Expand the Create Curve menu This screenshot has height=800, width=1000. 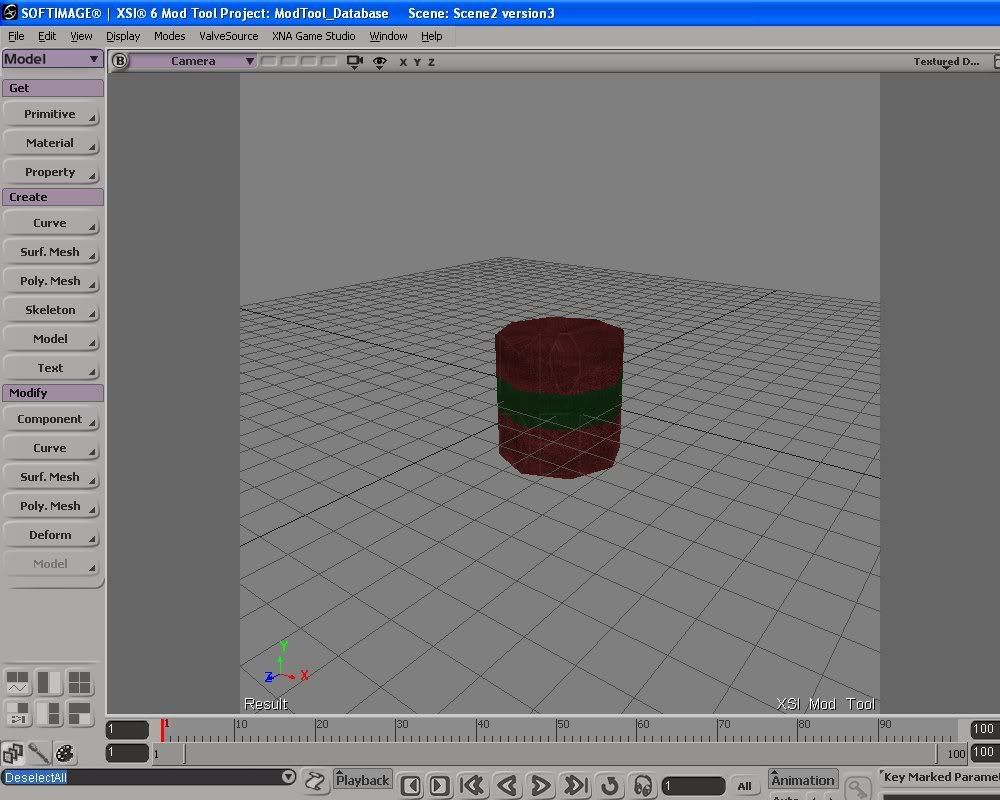pos(51,223)
